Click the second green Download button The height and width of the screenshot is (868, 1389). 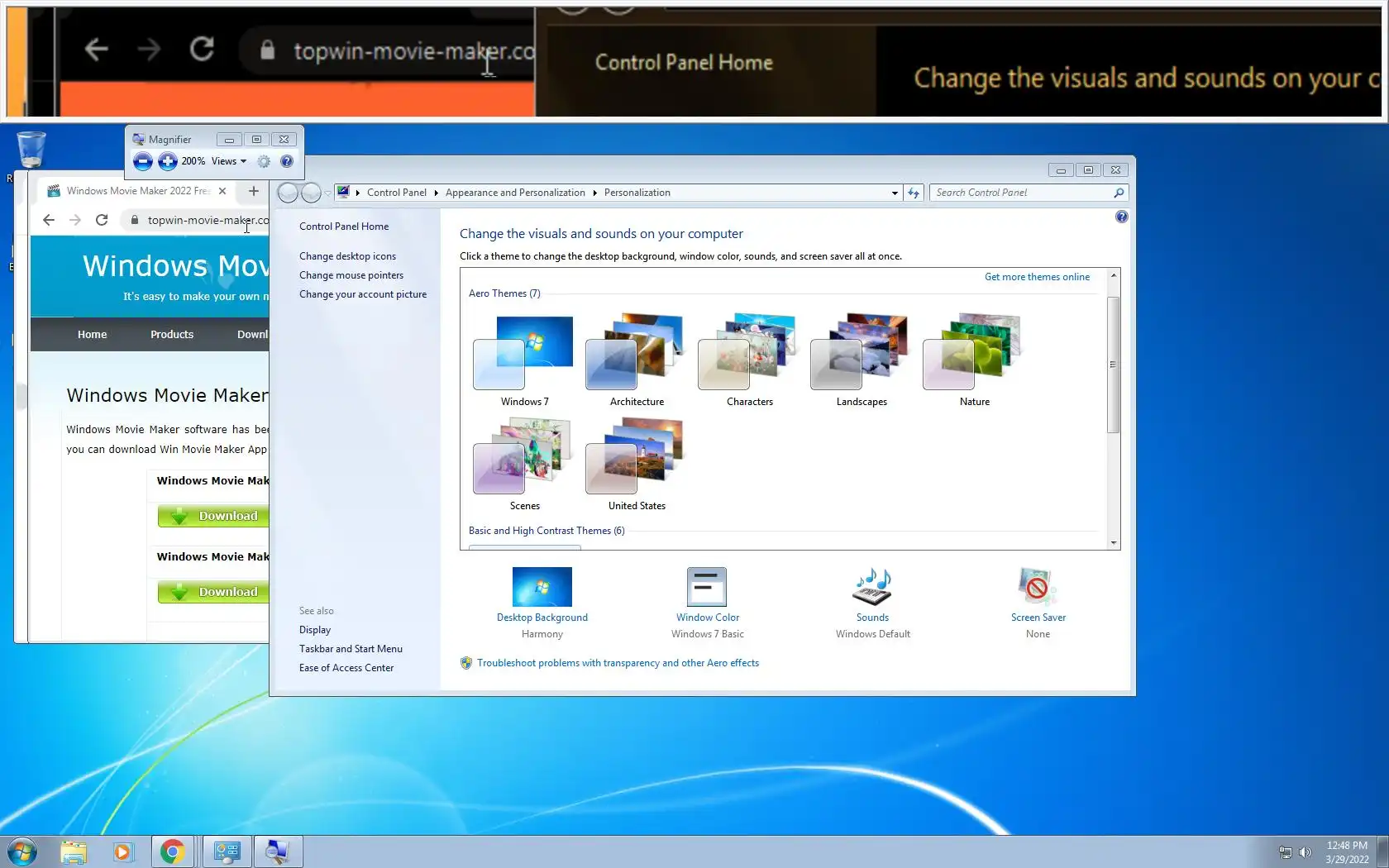[213, 592]
